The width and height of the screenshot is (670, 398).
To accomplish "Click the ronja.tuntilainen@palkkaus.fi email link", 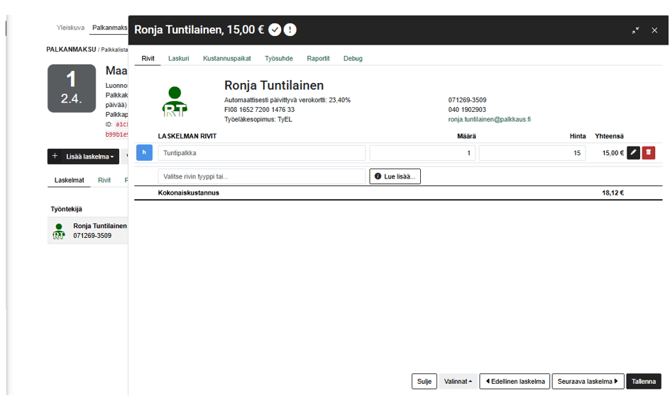I will click(x=489, y=119).
